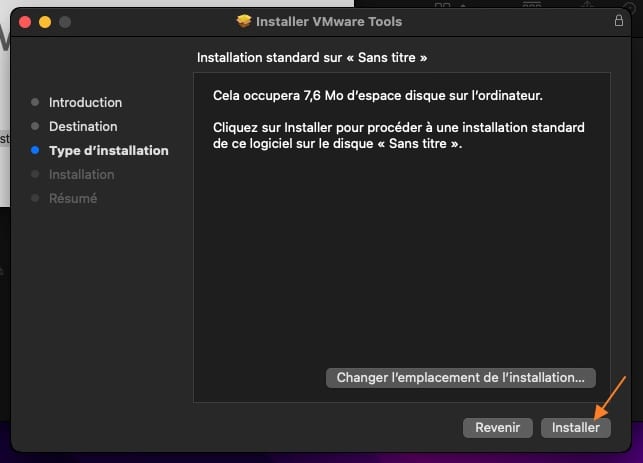Click the dimmed Résumé step
Image resolution: width=643 pixels, height=463 pixels.
(73, 198)
